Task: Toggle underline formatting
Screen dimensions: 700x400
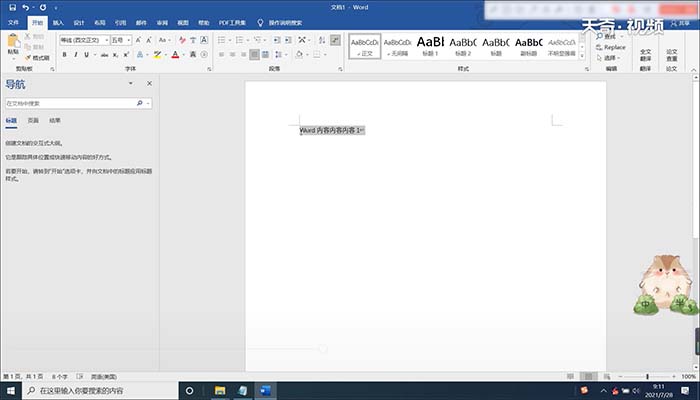Action: point(86,54)
